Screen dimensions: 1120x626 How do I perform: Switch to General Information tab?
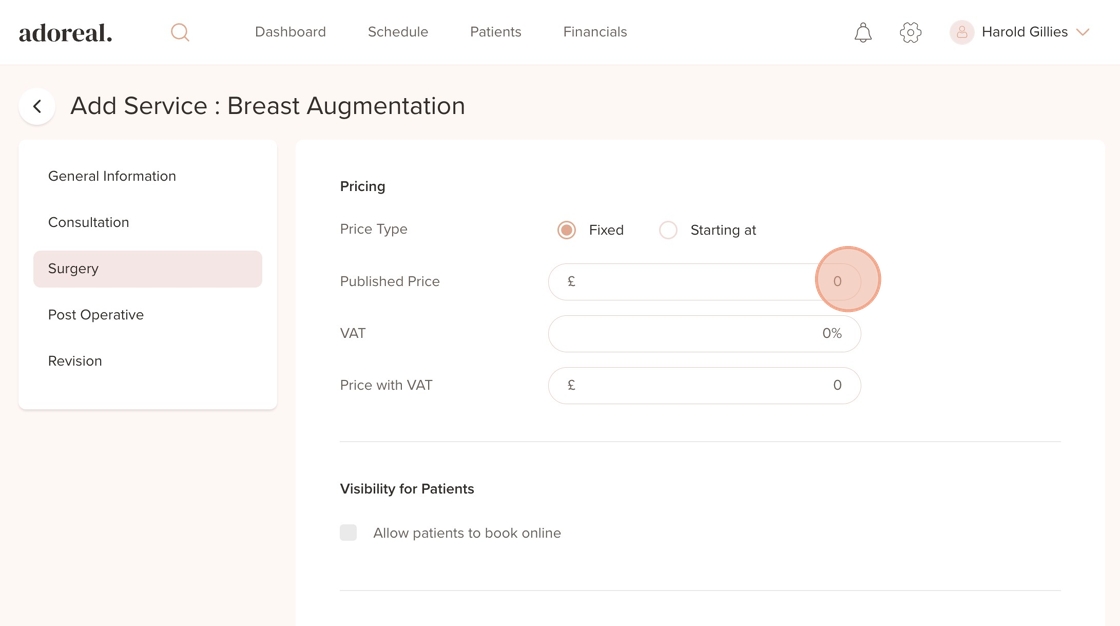tap(112, 176)
